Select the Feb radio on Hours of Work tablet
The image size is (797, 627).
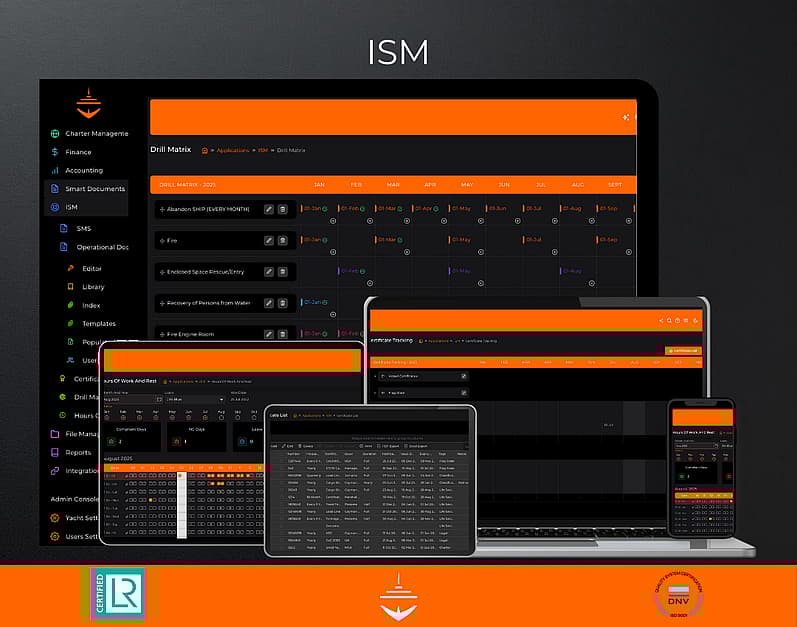123,418
